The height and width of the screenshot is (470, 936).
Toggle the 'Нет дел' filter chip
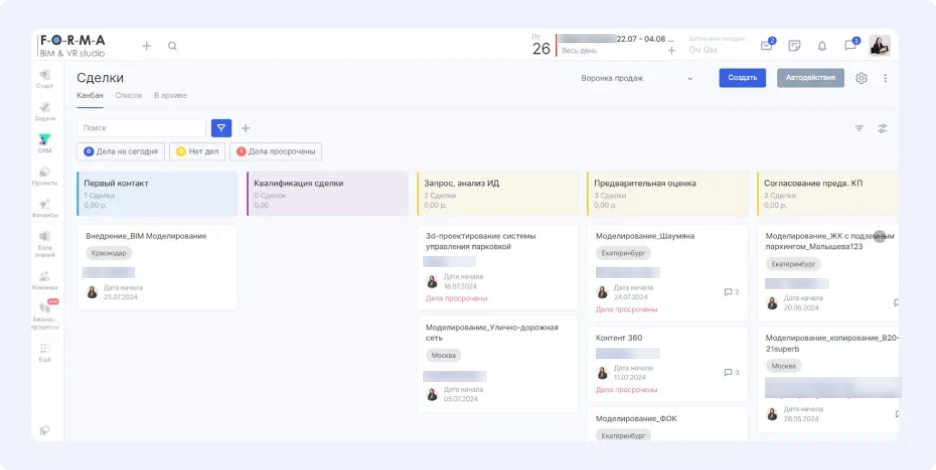tap(197, 152)
